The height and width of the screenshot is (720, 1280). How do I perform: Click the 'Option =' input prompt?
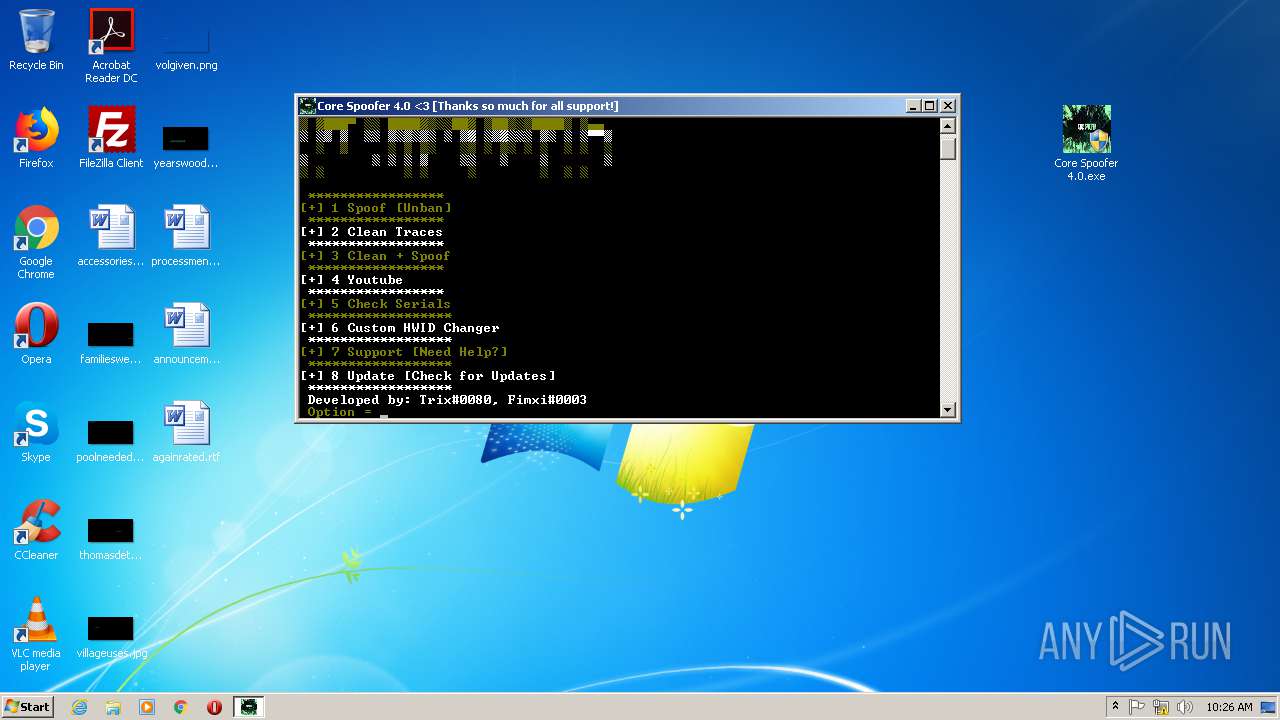pyautogui.click(x=340, y=412)
